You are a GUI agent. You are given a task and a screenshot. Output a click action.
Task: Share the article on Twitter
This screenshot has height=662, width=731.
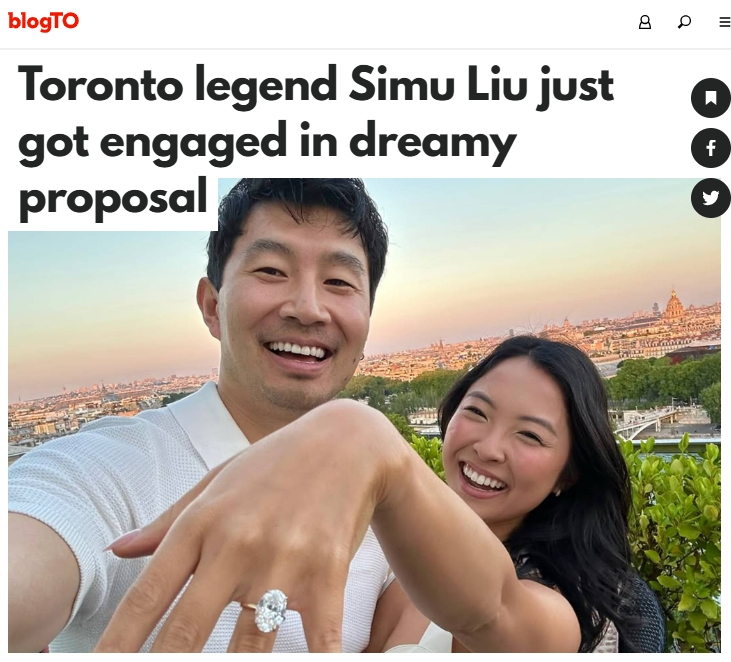(710, 198)
